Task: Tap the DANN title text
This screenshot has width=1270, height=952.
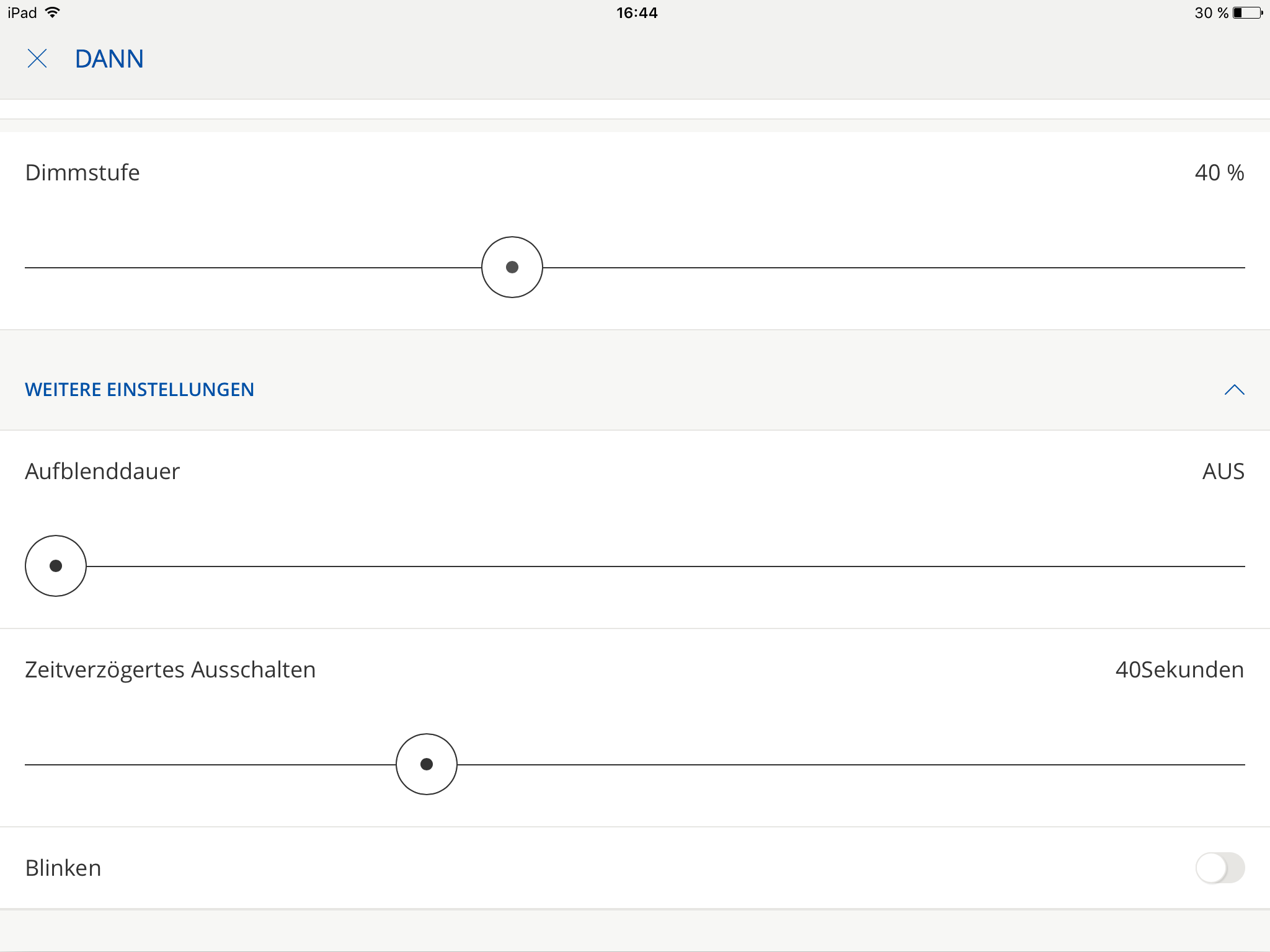Action: pyautogui.click(x=109, y=59)
